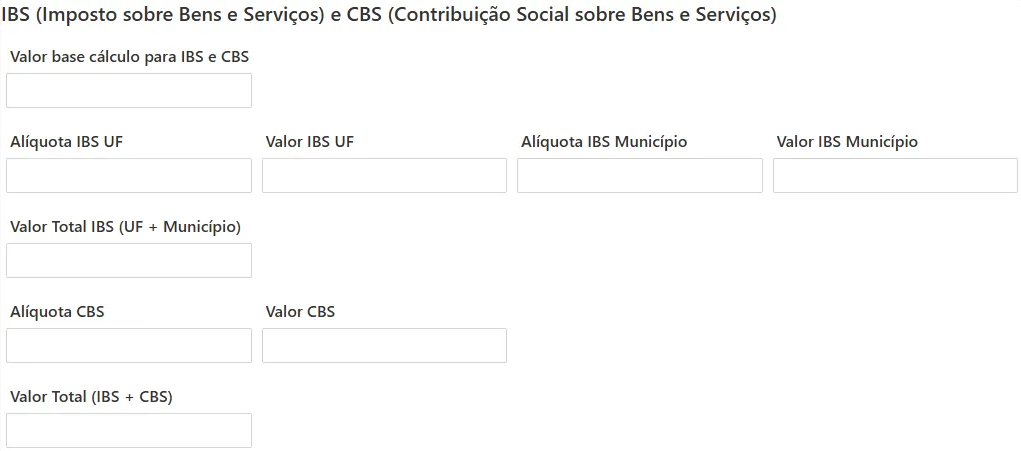Focus the Valor IBS Município input

coord(895,176)
